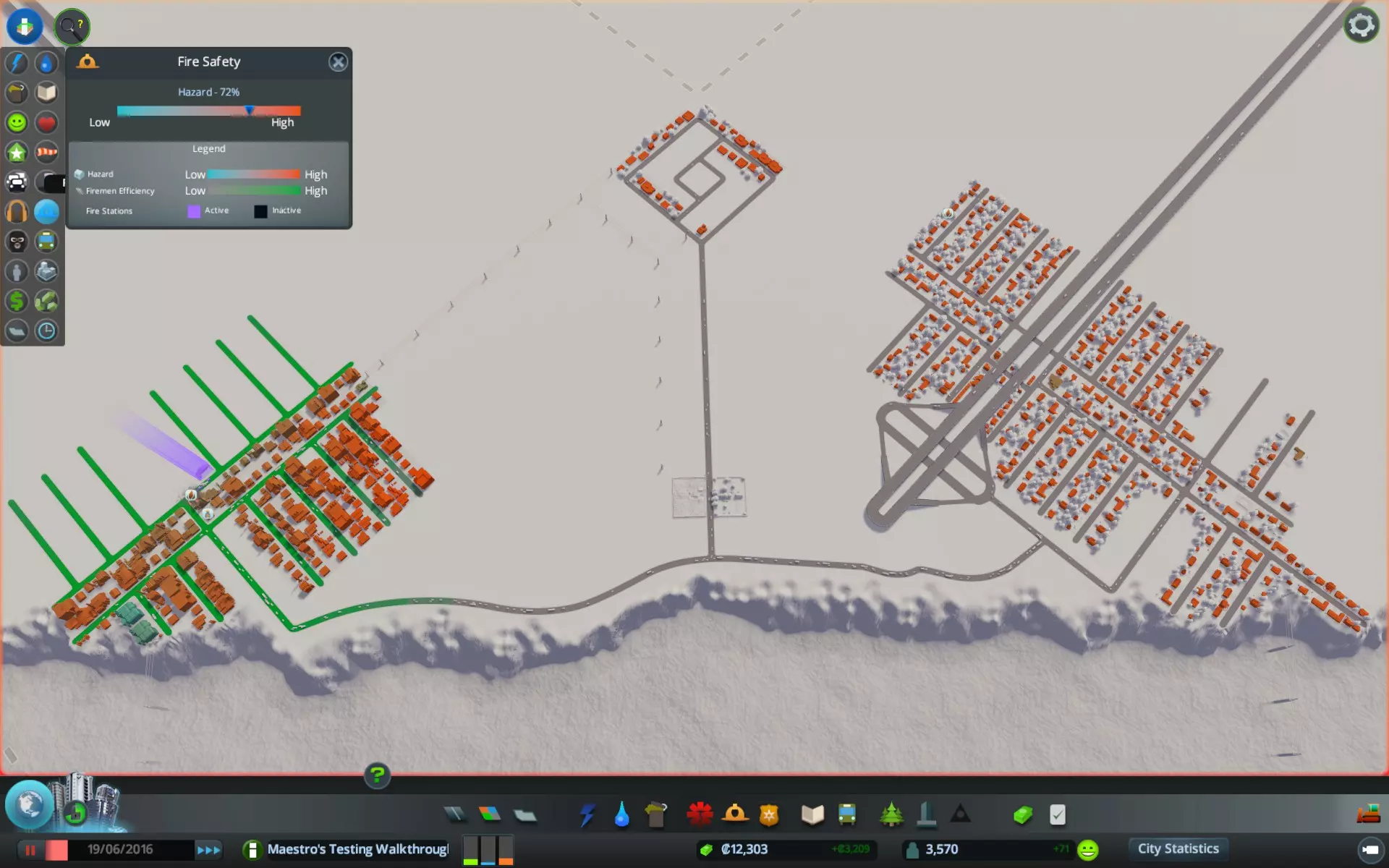Open the Roads build menu
Viewport: 1389px width, 868px height.
point(455,814)
